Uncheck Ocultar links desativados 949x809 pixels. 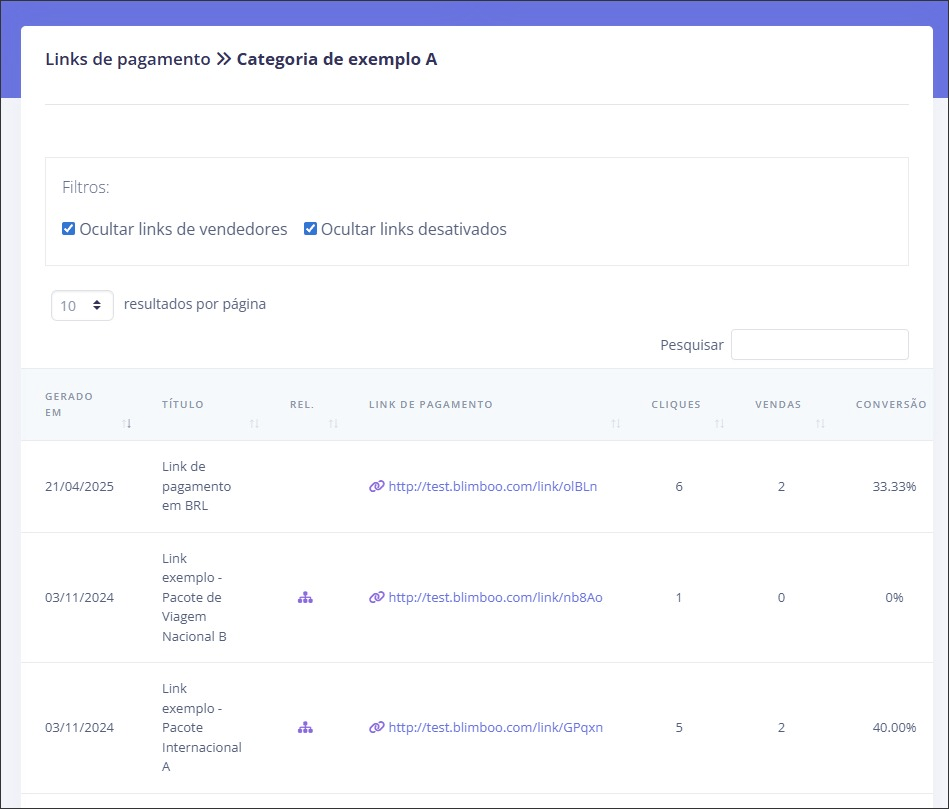tap(311, 229)
